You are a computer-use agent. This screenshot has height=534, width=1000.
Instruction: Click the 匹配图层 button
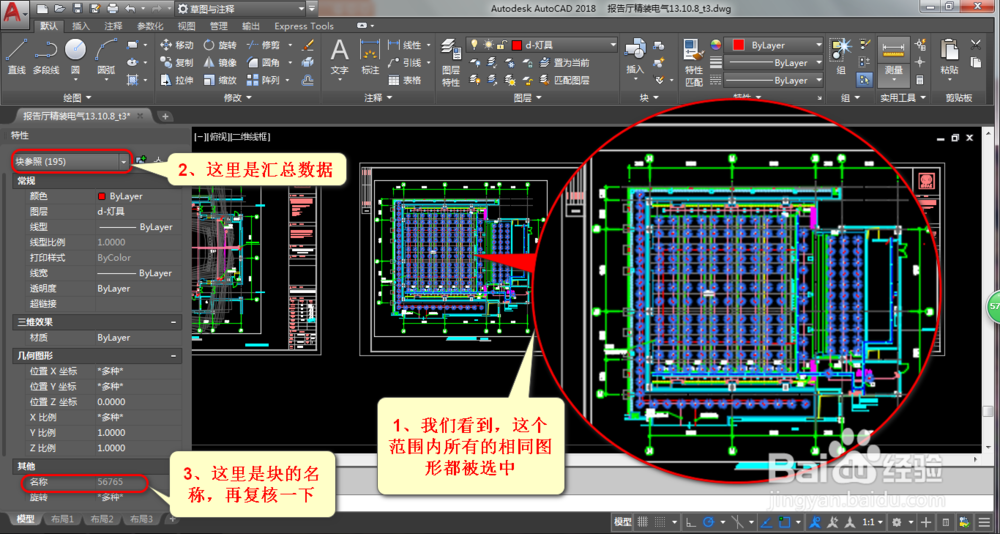point(564,80)
